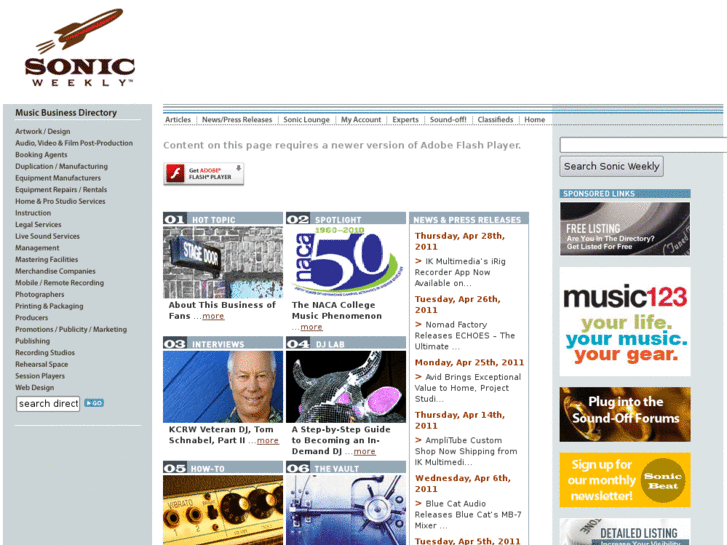The image size is (727, 545).
Task: Open Duplication / Manufacturing category
Action: pos(61,166)
